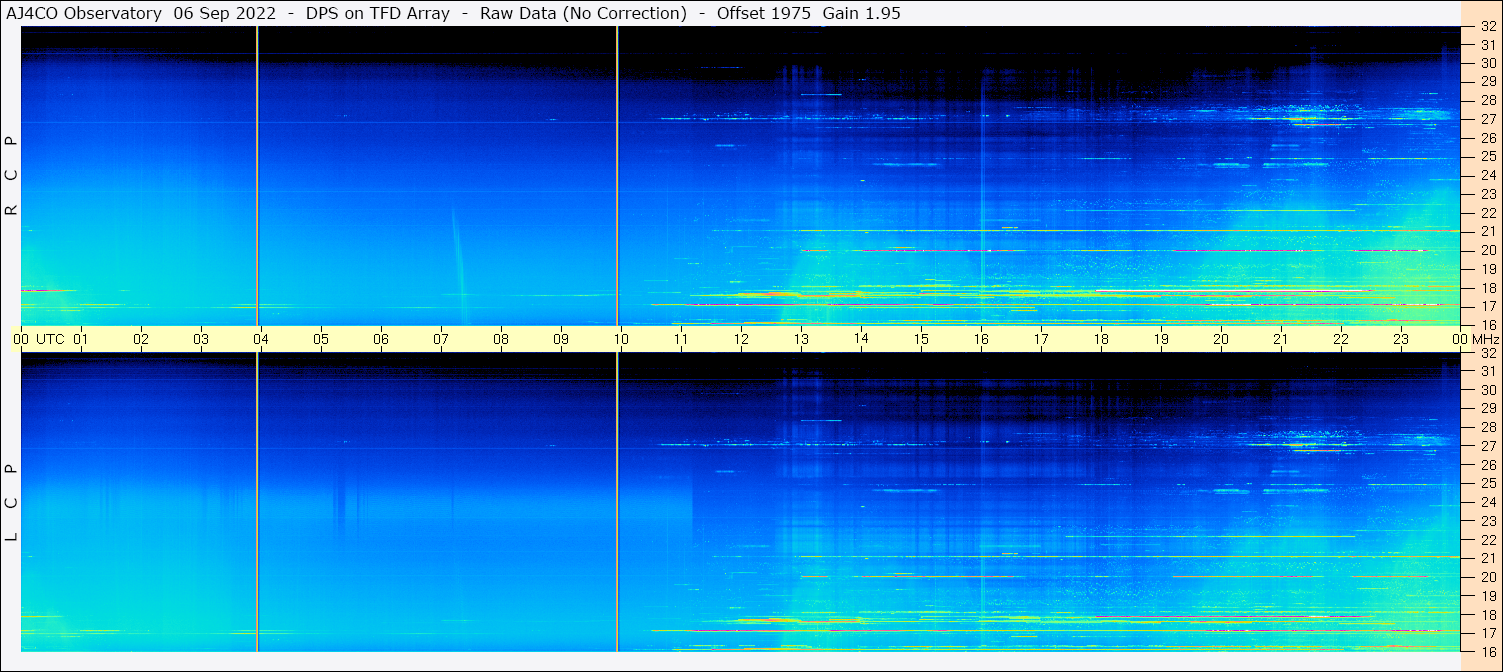1503x672 pixels.
Task: Select the 13 hour tick on the time axis
Action: (801, 339)
